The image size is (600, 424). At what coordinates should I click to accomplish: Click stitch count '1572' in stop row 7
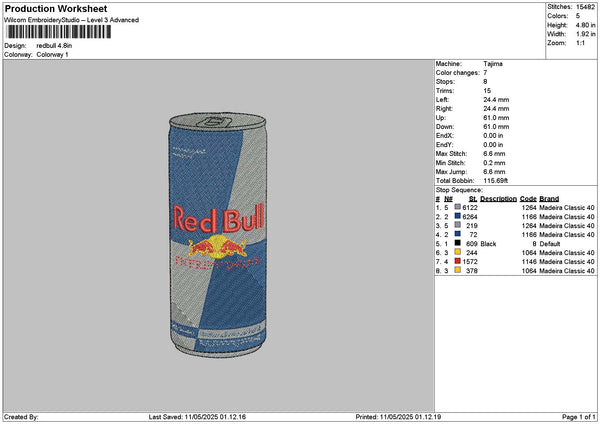[x=470, y=262]
